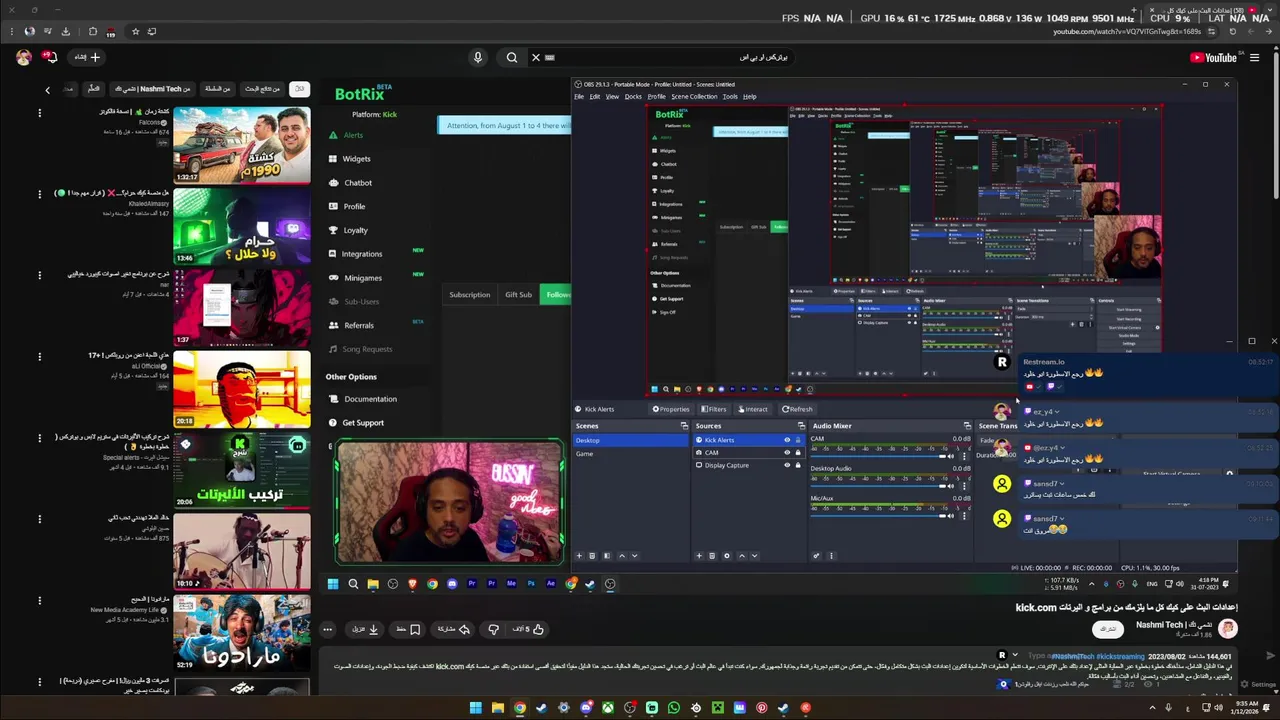Click the Filters button in OBS toolbar
This screenshot has width=1280, height=720.
click(713, 409)
